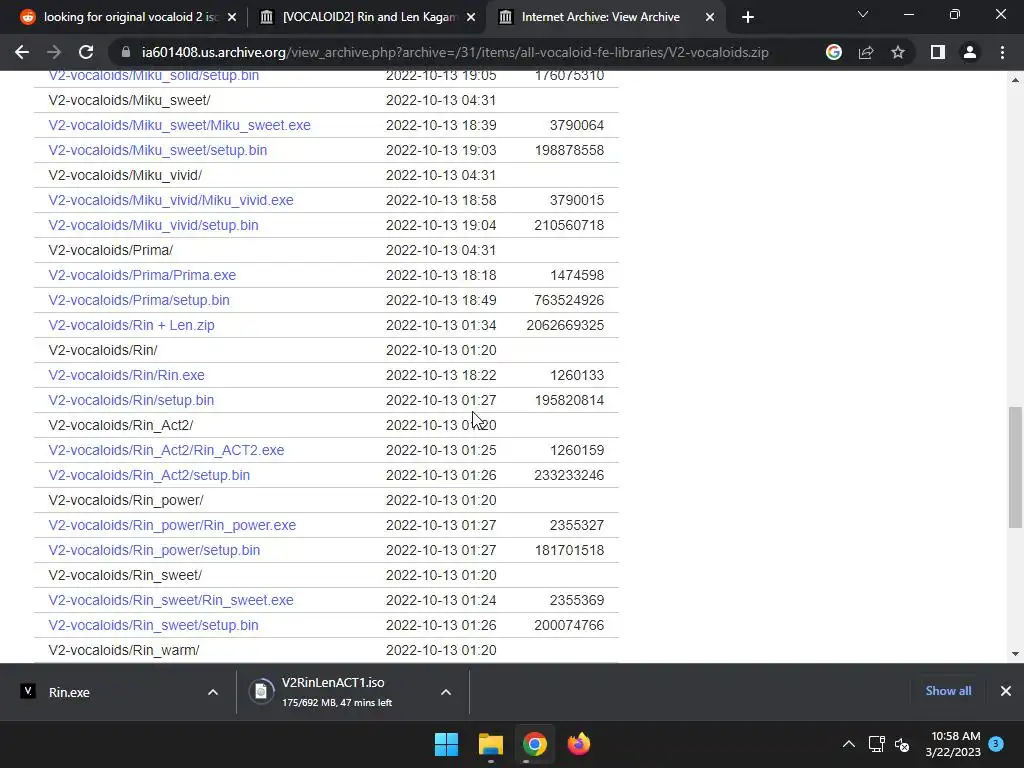This screenshot has height=768, width=1024.
Task: Open the browser side panel
Action: [x=938, y=52]
